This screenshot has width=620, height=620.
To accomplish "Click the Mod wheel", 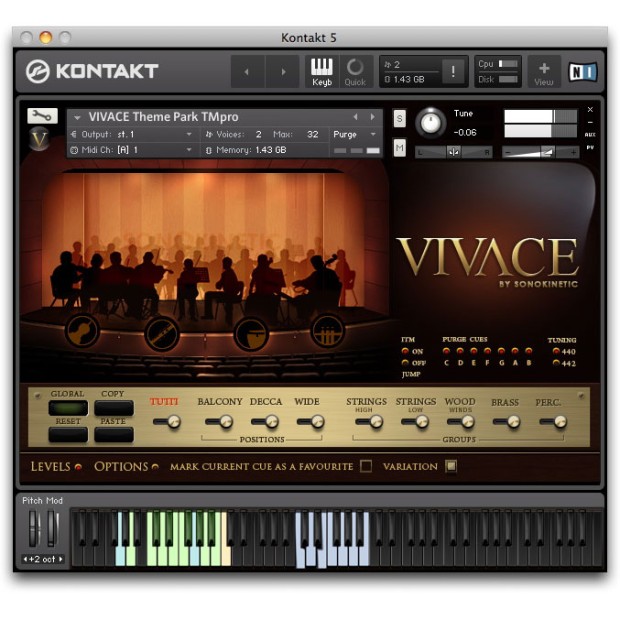I will (52, 528).
